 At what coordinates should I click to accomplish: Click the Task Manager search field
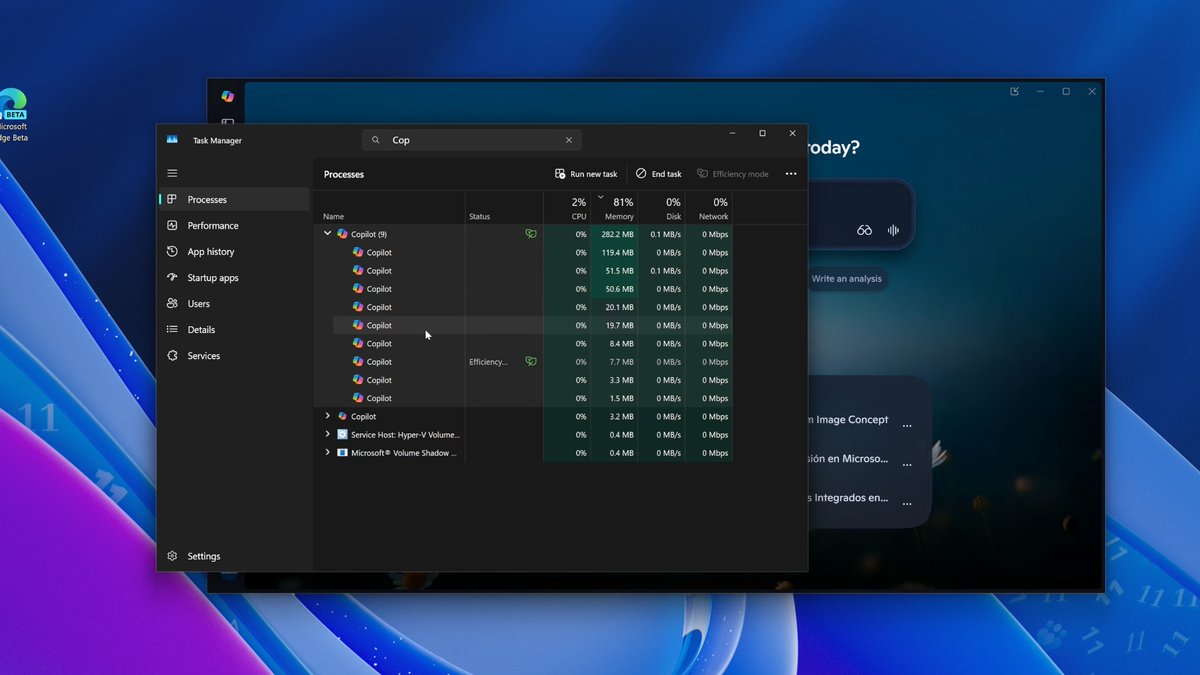pyautogui.click(x=471, y=140)
